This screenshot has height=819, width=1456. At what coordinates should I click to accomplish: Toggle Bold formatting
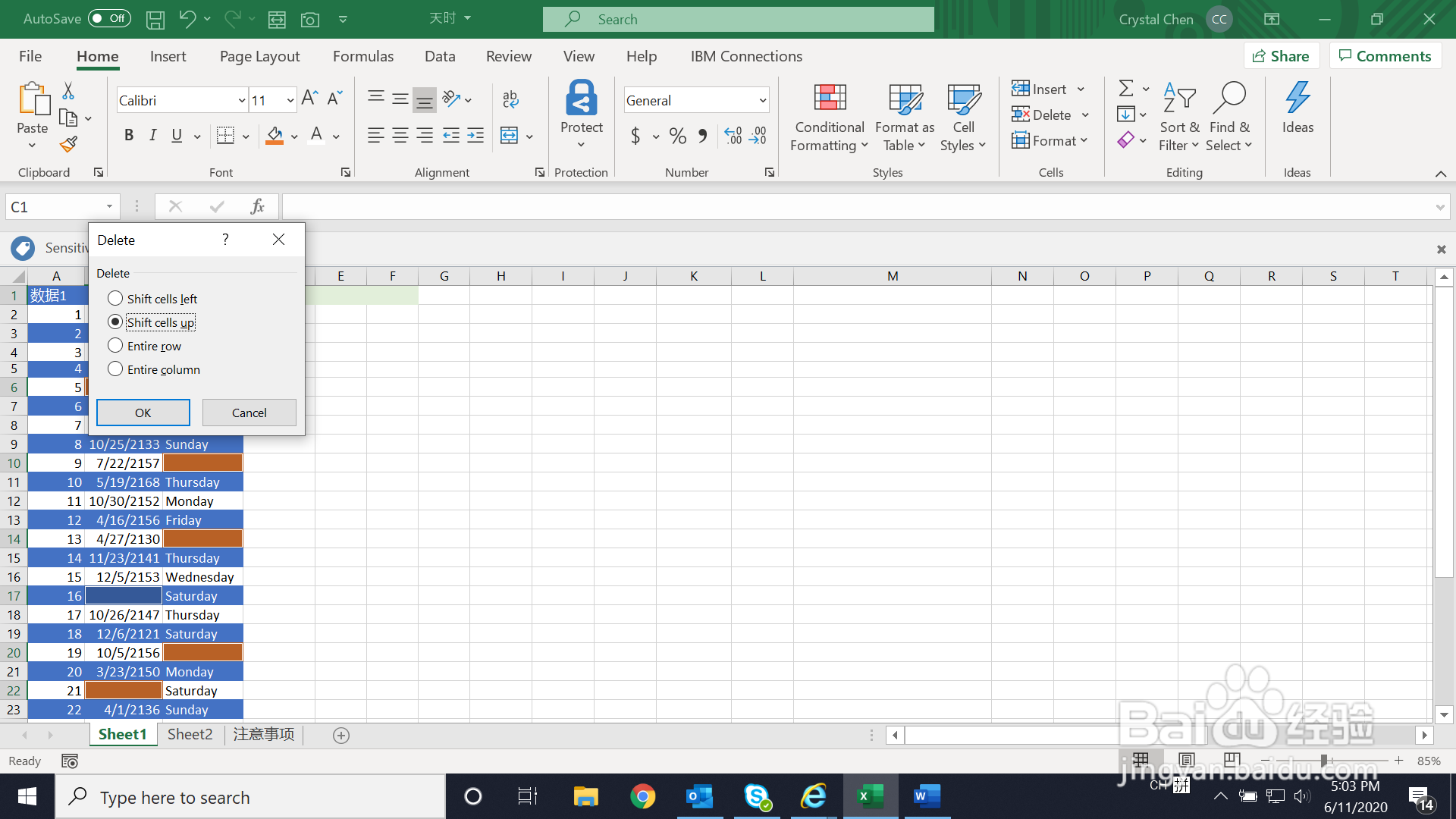point(129,135)
